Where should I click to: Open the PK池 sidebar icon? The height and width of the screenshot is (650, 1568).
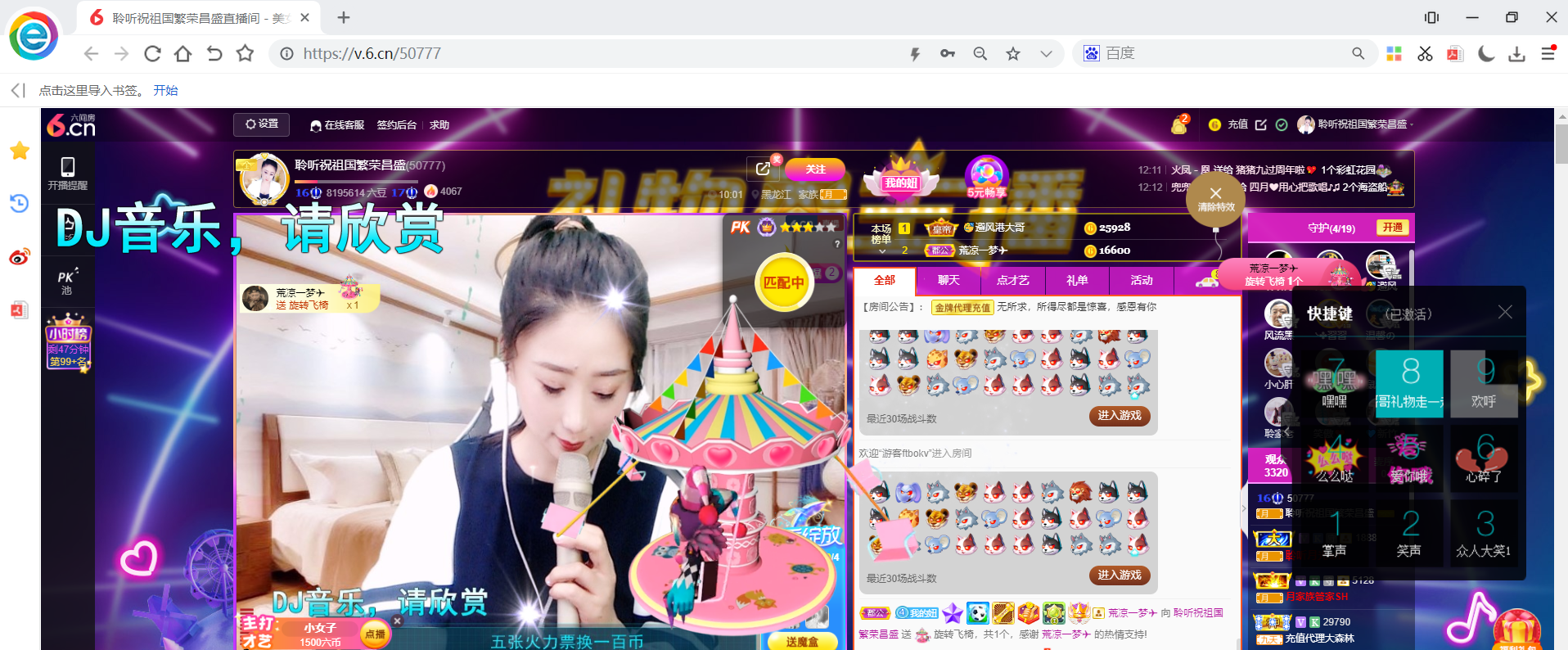(66, 282)
